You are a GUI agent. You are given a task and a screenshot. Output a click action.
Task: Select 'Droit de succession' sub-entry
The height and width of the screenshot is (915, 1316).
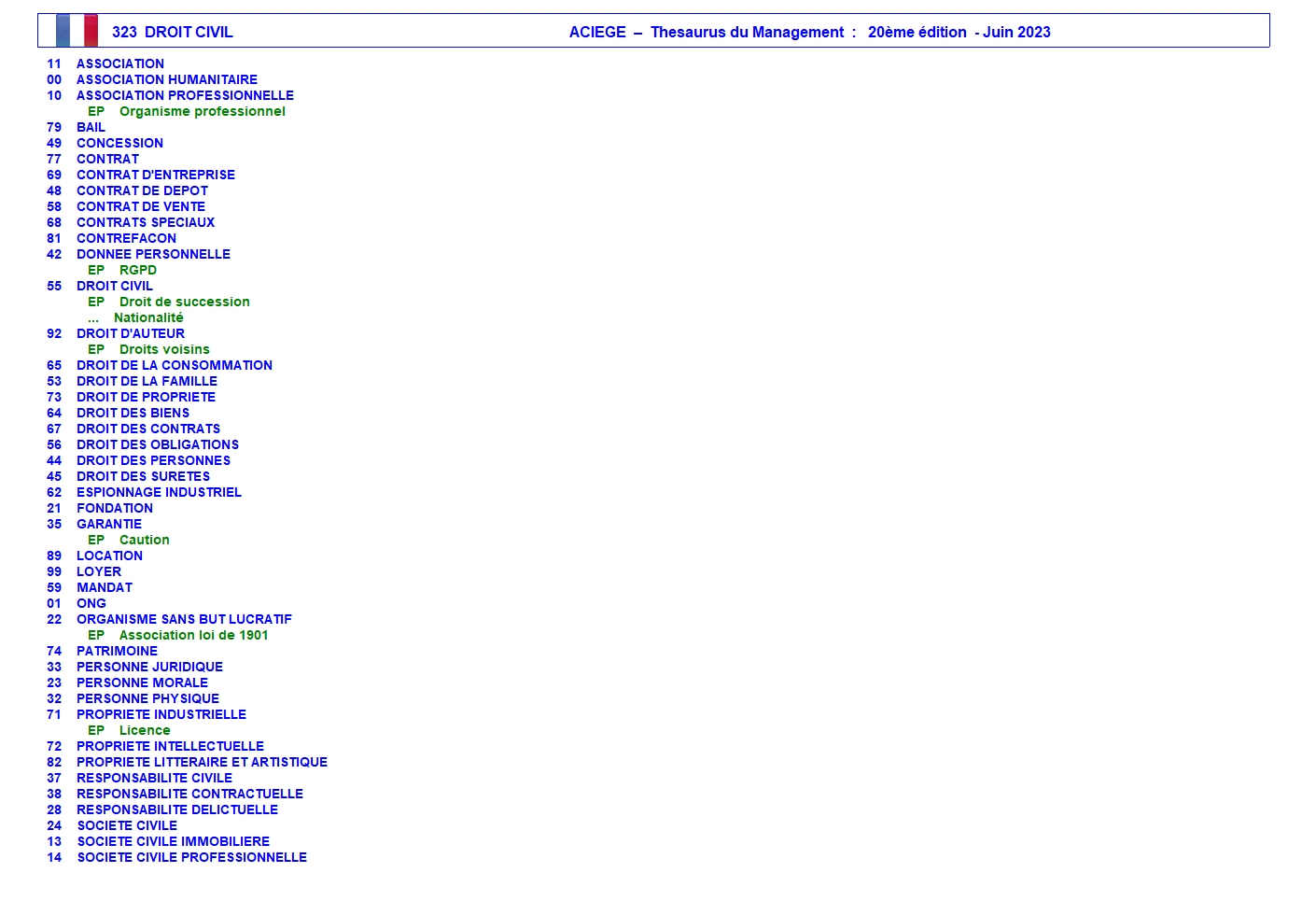coord(184,302)
